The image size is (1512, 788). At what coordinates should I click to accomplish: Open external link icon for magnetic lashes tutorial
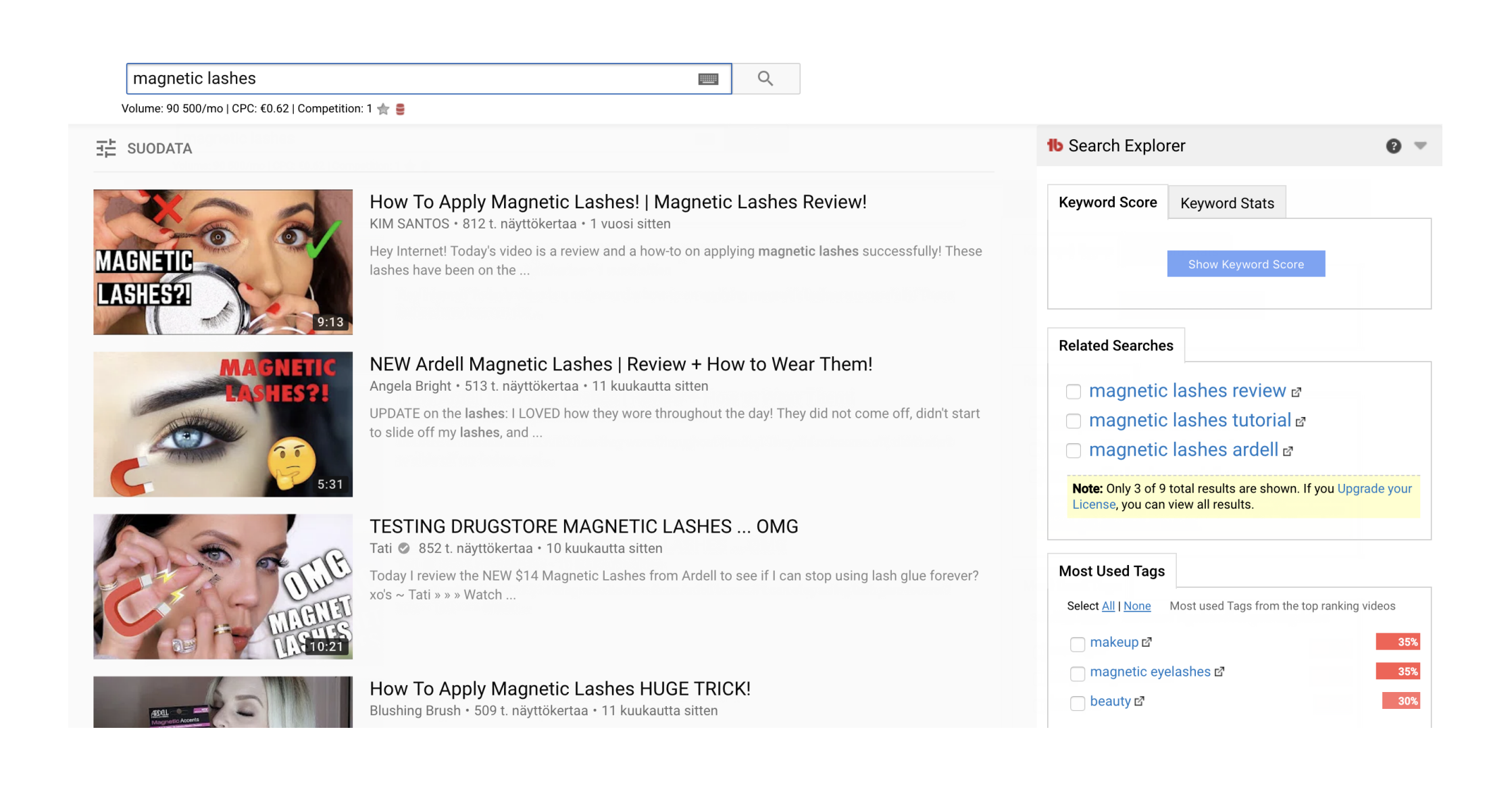(1301, 422)
